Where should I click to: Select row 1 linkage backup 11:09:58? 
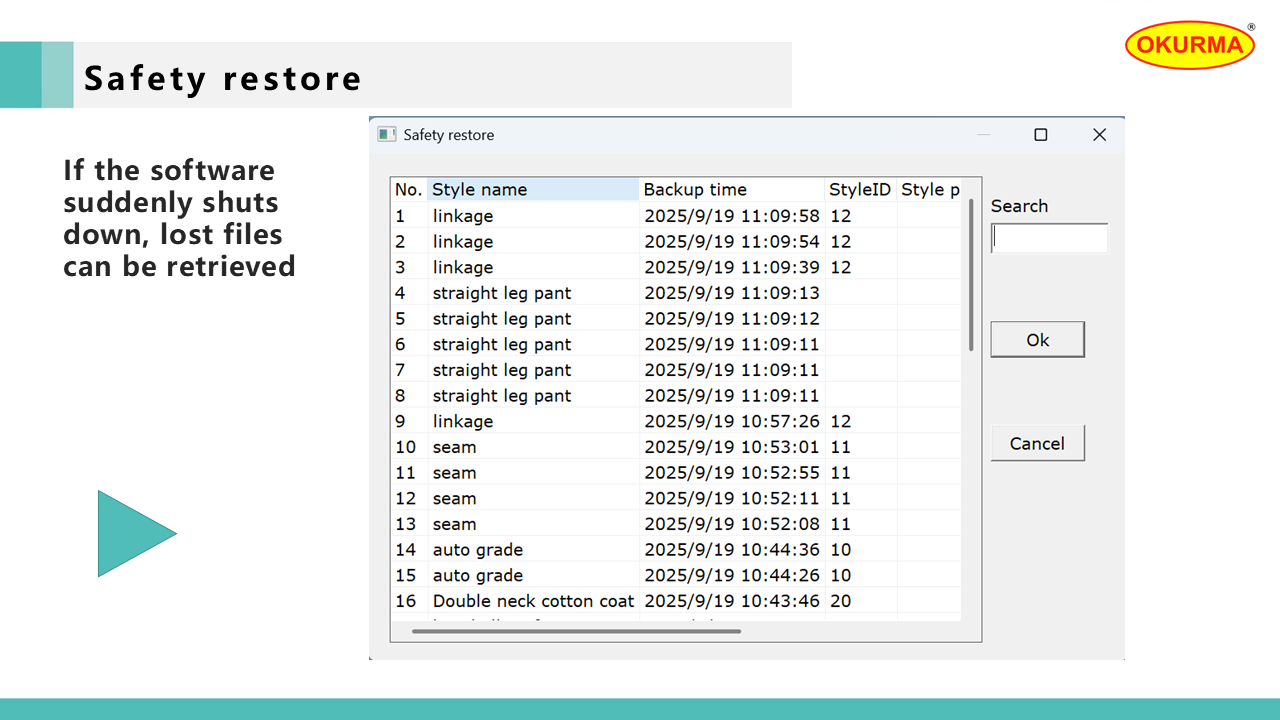point(463,216)
